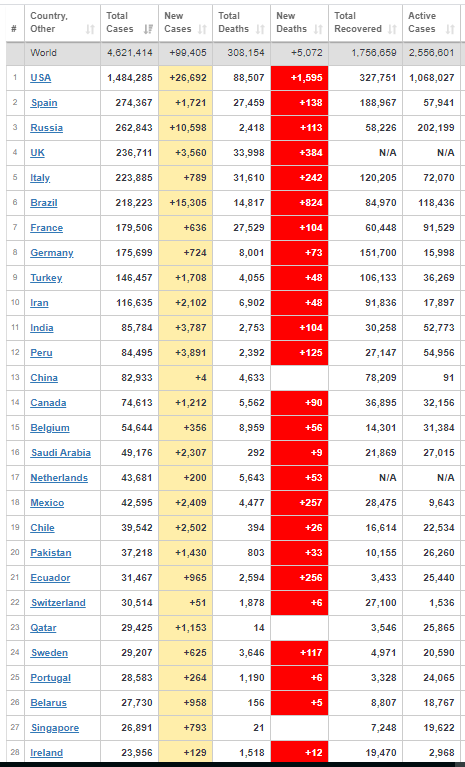The width and height of the screenshot is (465, 767).
Task: Click the # column header
Action: [14, 29]
